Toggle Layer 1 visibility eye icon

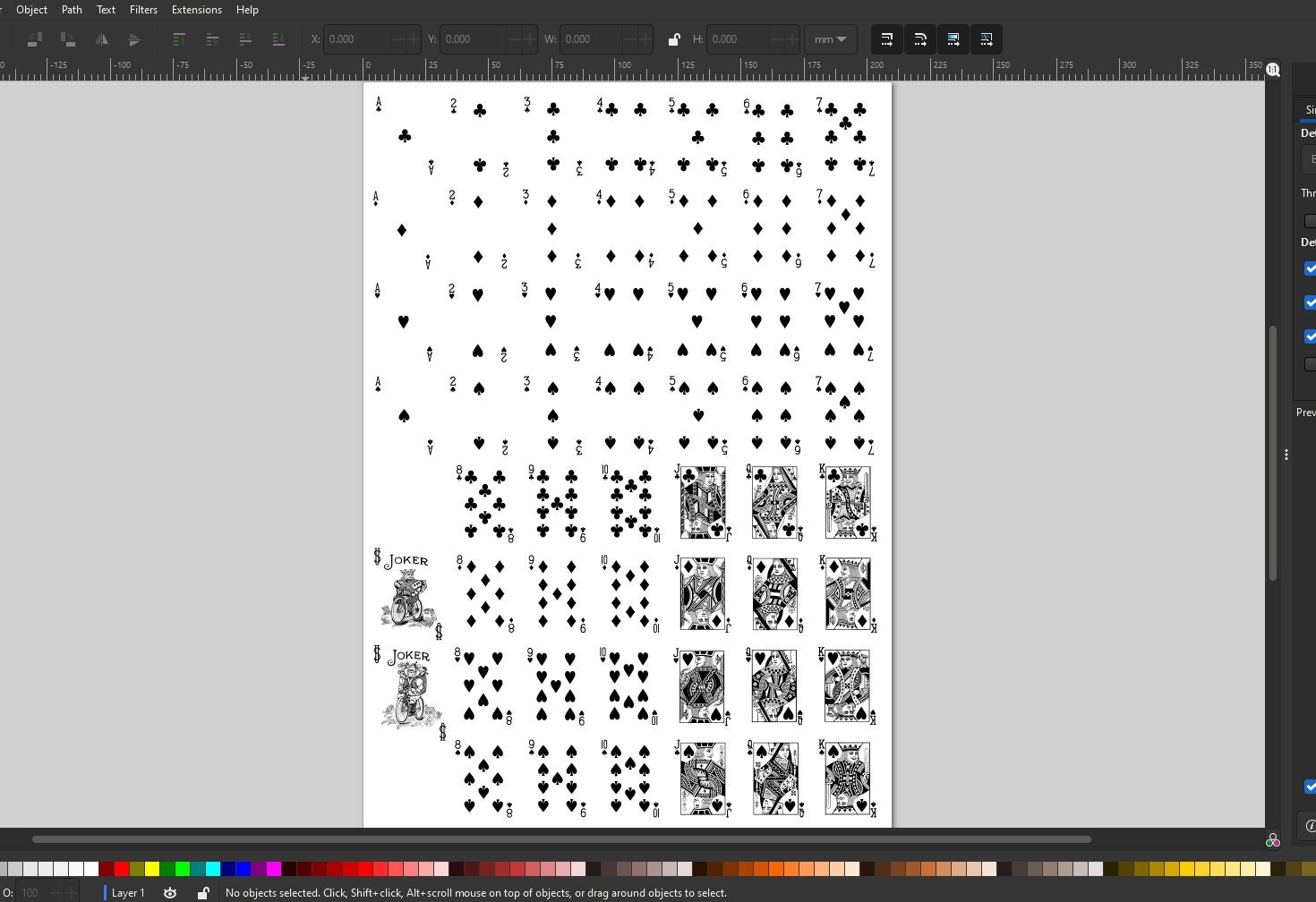(170, 892)
